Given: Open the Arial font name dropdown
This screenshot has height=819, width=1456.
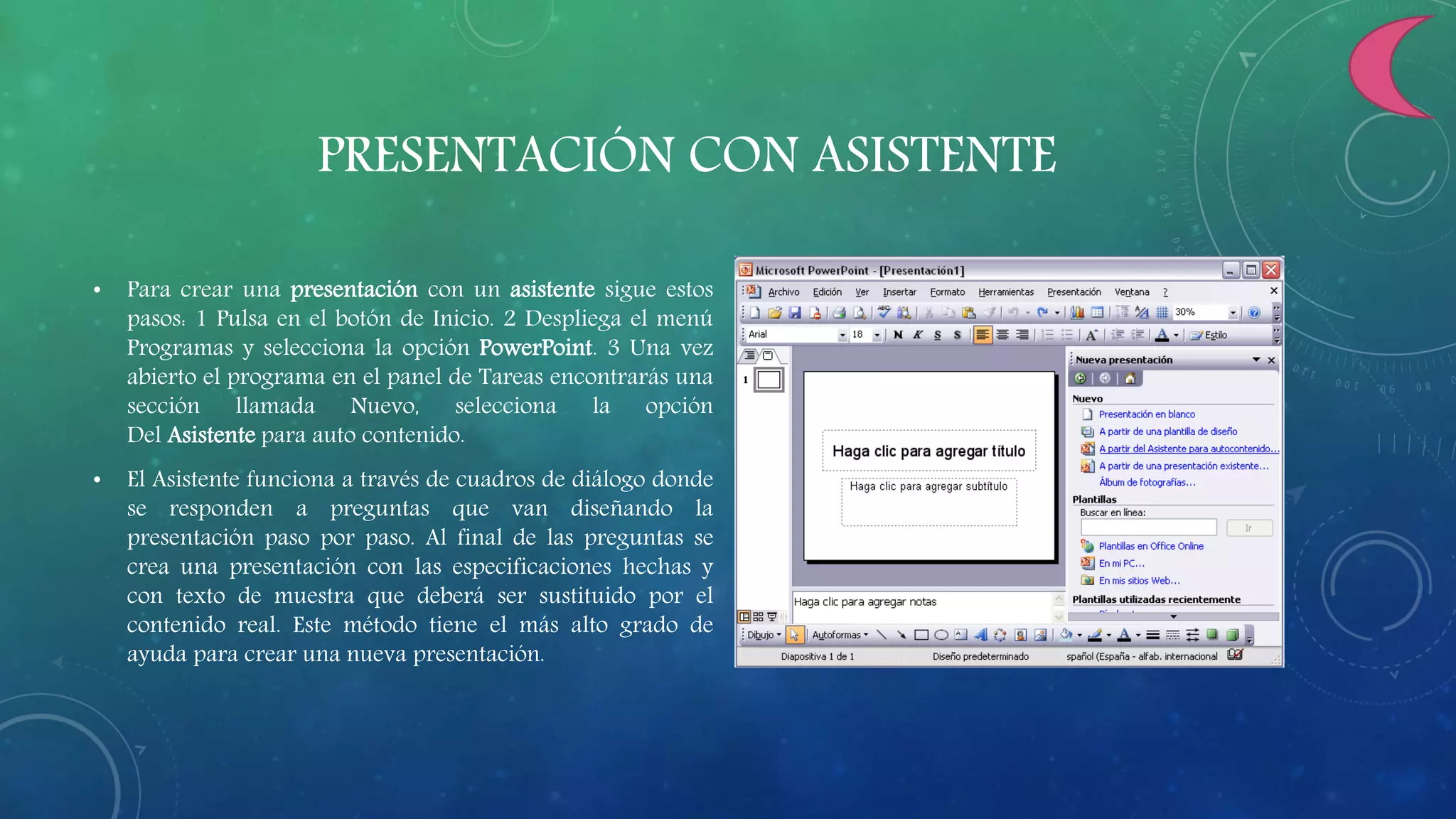Looking at the screenshot, I should 842,335.
